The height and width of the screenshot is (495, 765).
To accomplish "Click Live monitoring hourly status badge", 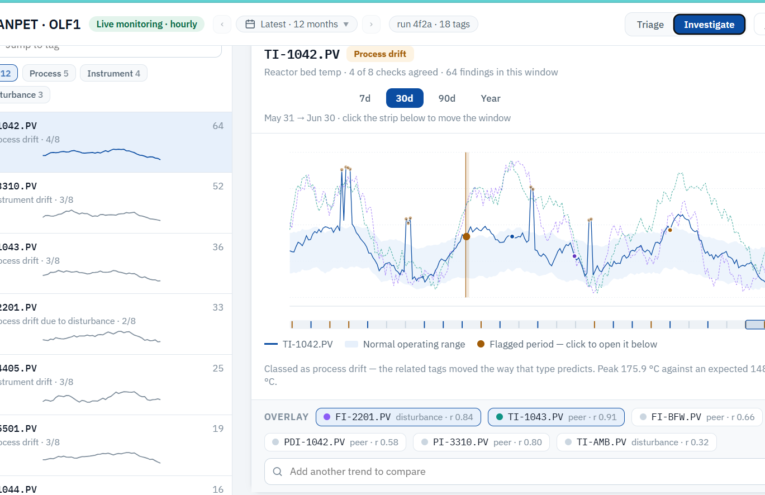I will point(146,24).
